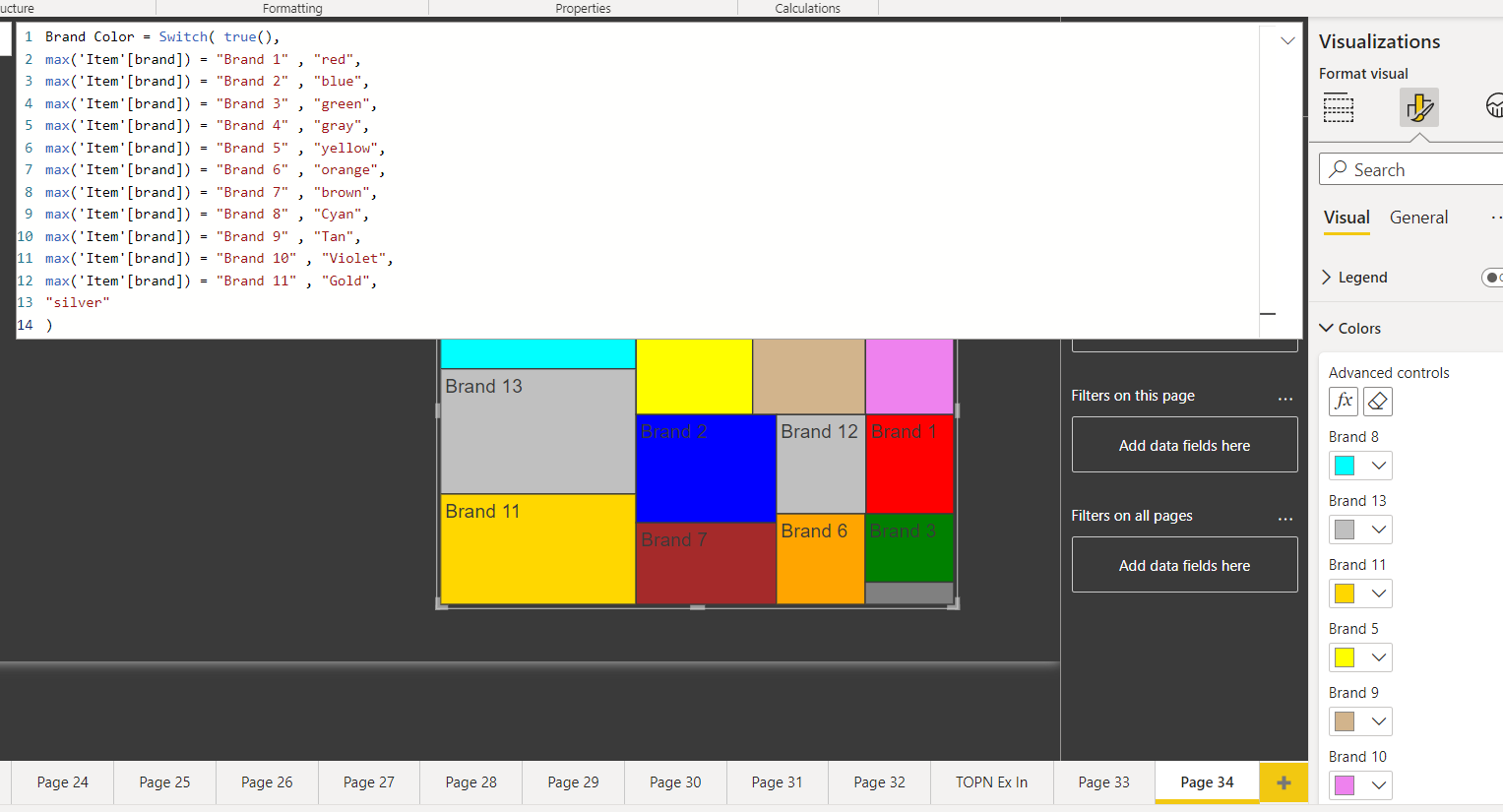Add a new page with the plus button
1503x812 pixels.
[x=1284, y=782]
